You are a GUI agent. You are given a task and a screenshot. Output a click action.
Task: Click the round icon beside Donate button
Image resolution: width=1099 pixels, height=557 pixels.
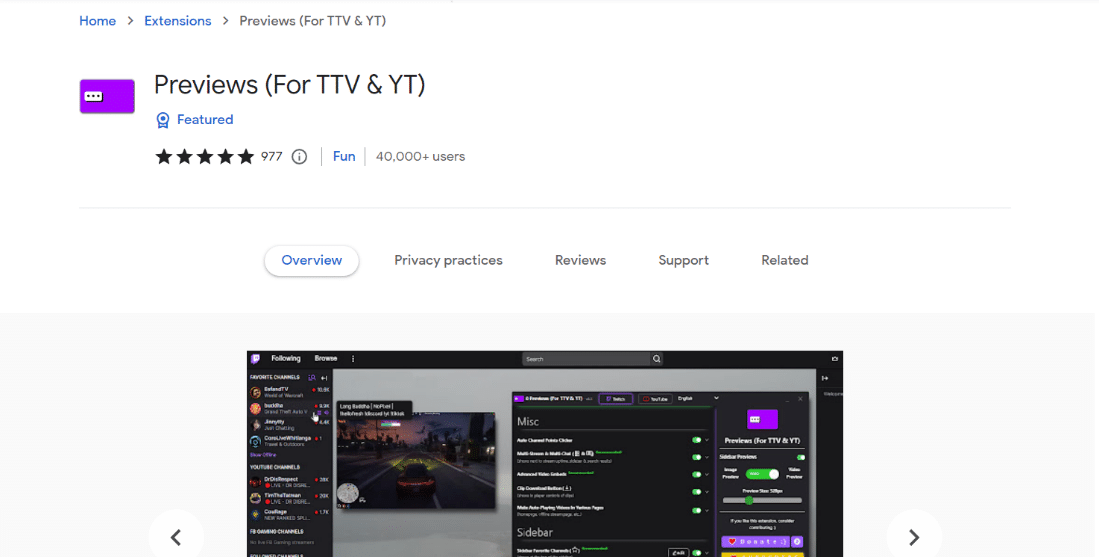click(797, 542)
